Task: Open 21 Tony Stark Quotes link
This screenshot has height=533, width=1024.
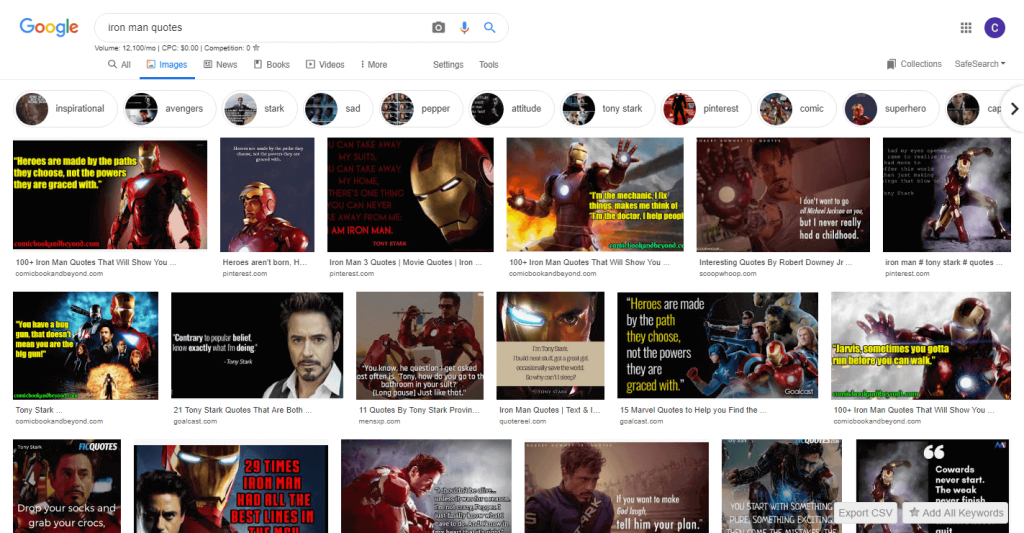Action: pyautogui.click(x=242, y=410)
